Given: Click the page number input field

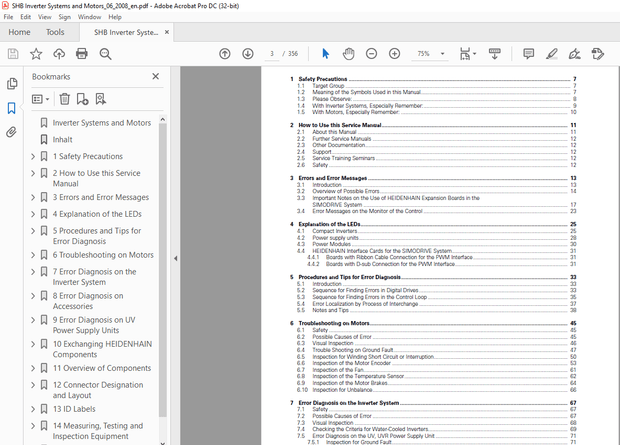Looking at the screenshot, I should point(272,54).
